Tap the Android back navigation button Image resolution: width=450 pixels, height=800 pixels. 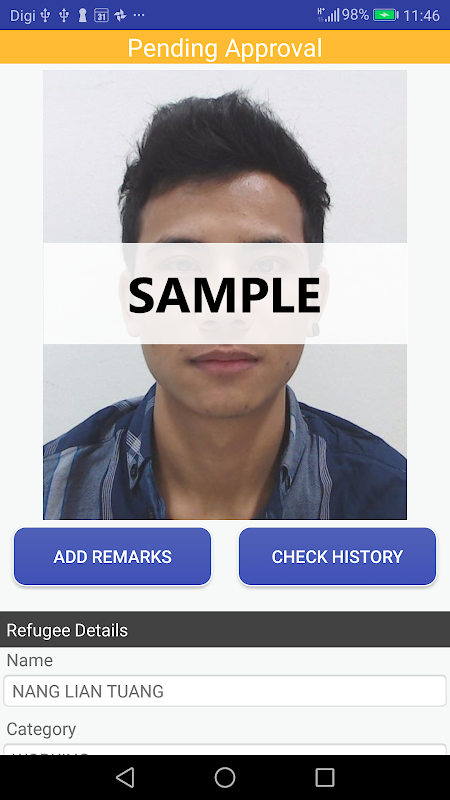[x=125, y=778]
